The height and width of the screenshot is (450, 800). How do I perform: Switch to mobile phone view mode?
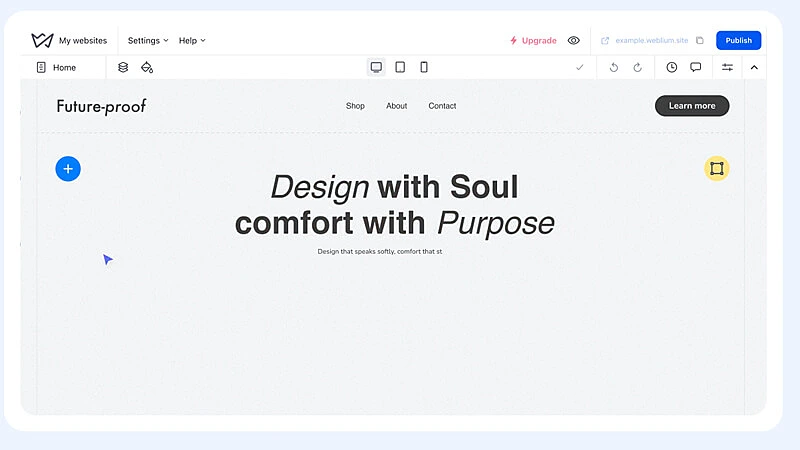424,67
